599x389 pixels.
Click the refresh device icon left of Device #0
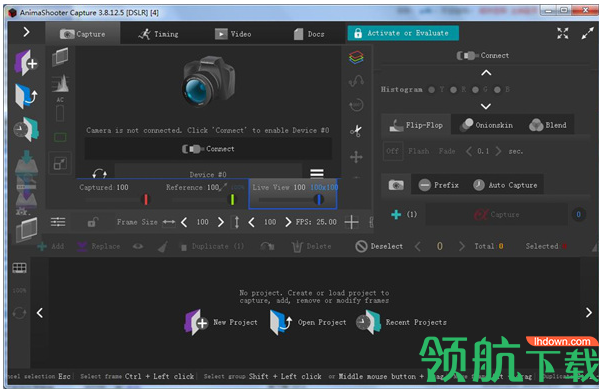(99, 174)
